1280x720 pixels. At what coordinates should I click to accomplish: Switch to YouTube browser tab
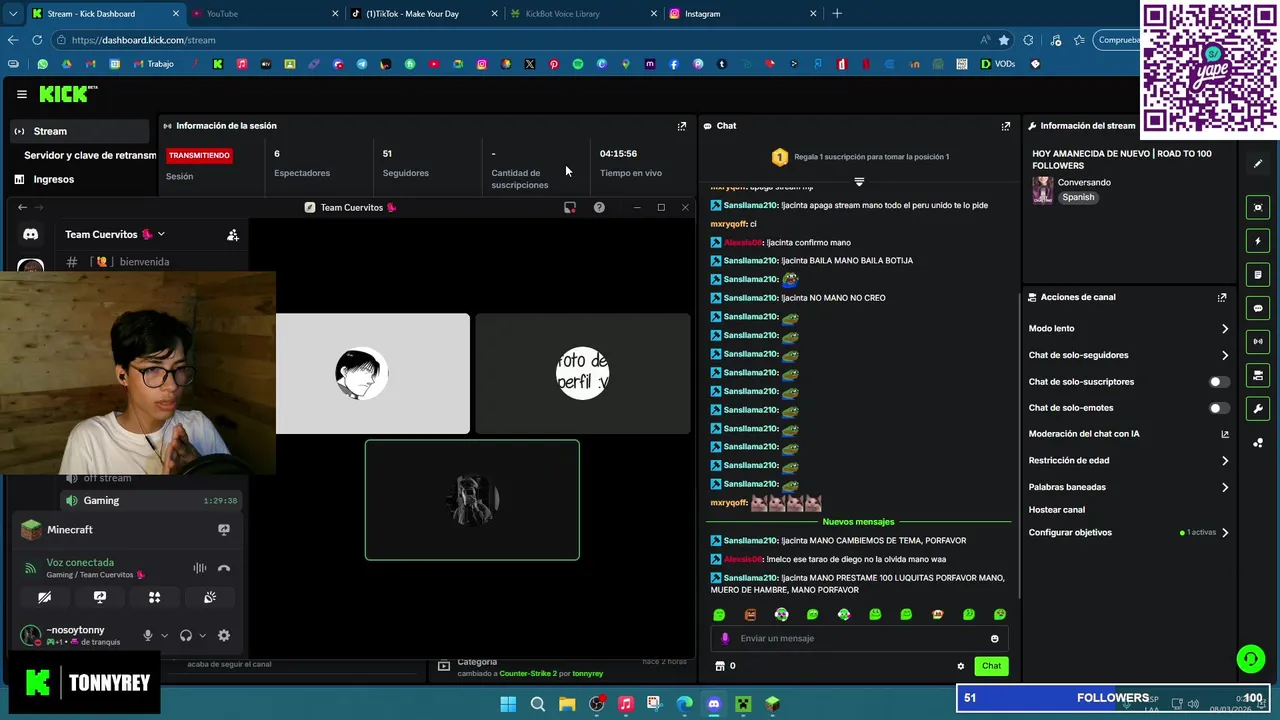[x=265, y=14]
